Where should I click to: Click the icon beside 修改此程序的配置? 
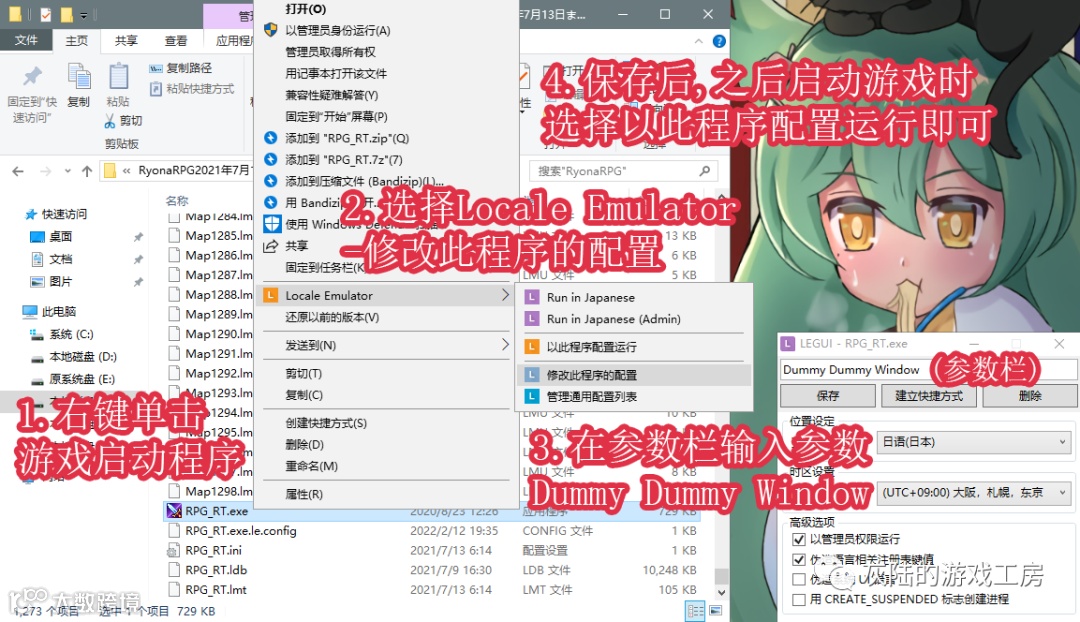tap(532, 375)
